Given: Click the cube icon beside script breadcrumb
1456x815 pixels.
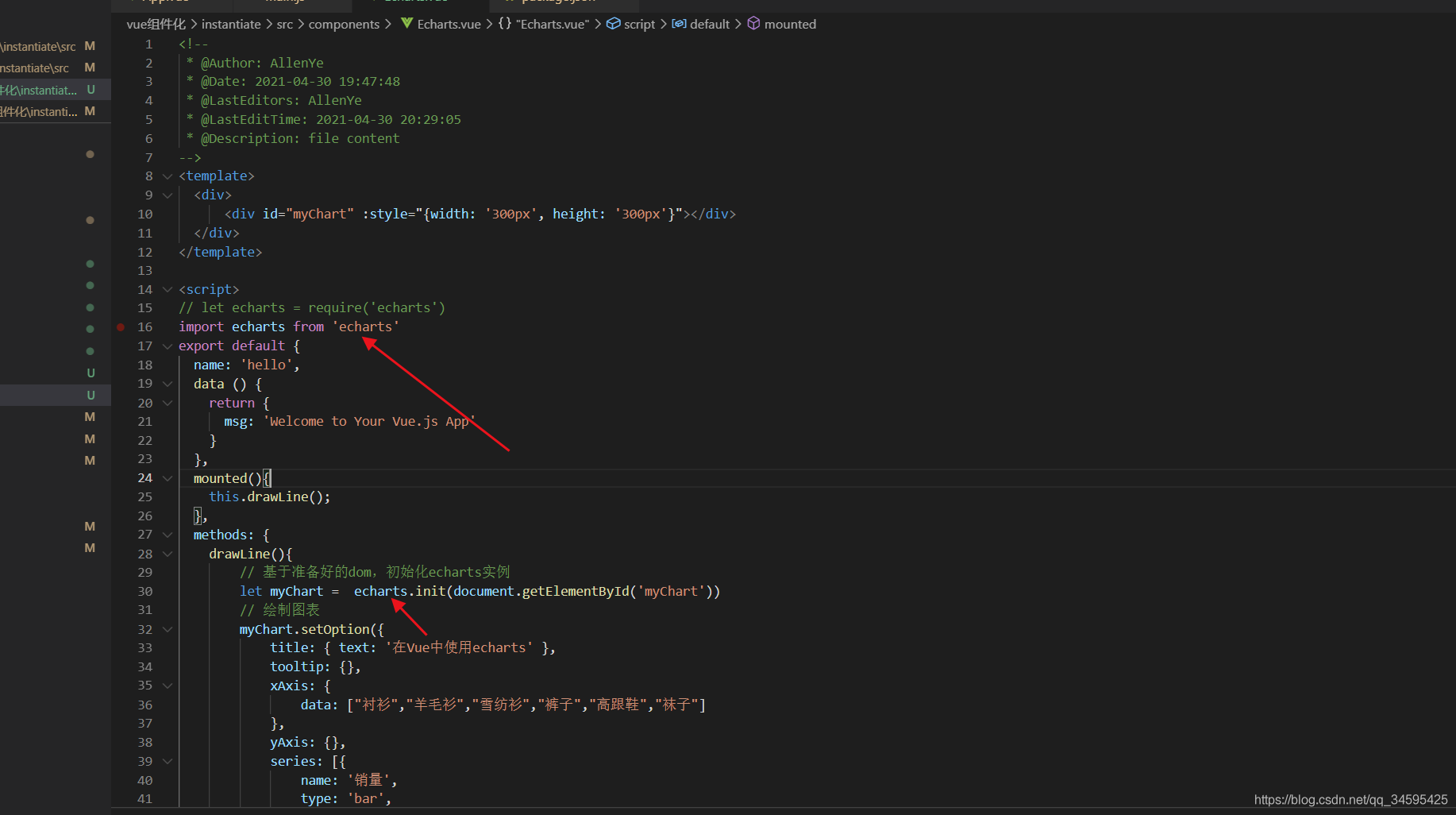Looking at the screenshot, I should pyautogui.click(x=614, y=24).
